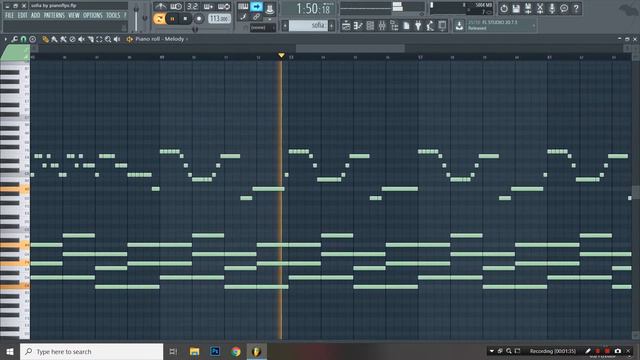Click the undo circular arrow icon

pyautogui.click(x=504, y=9)
